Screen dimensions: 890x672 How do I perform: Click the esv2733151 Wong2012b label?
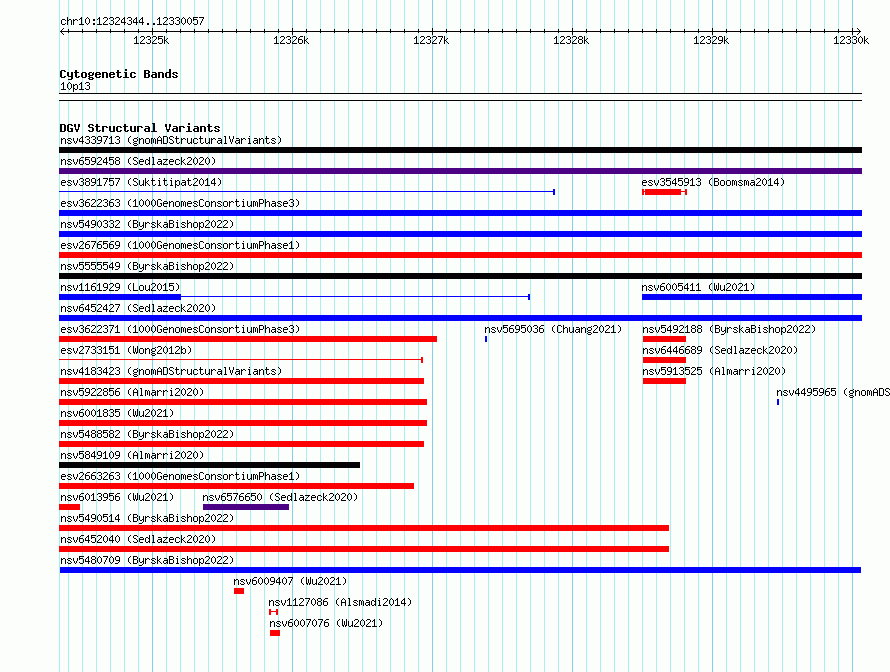click(126, 350)
